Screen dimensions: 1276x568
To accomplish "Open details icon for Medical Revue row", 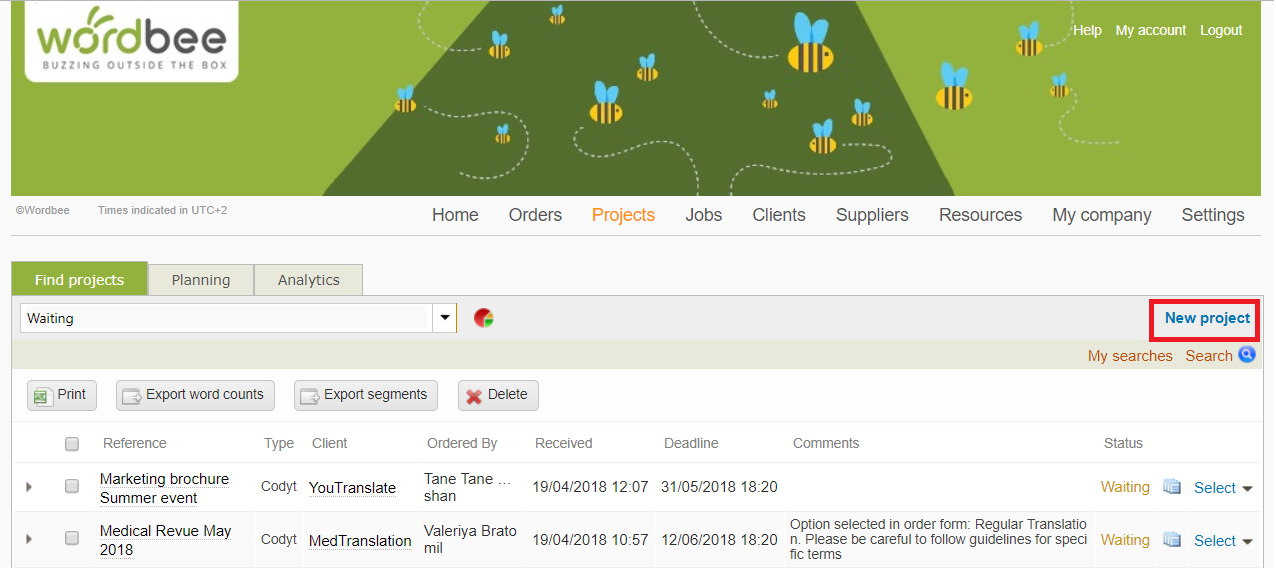I will click(1172, 540).
